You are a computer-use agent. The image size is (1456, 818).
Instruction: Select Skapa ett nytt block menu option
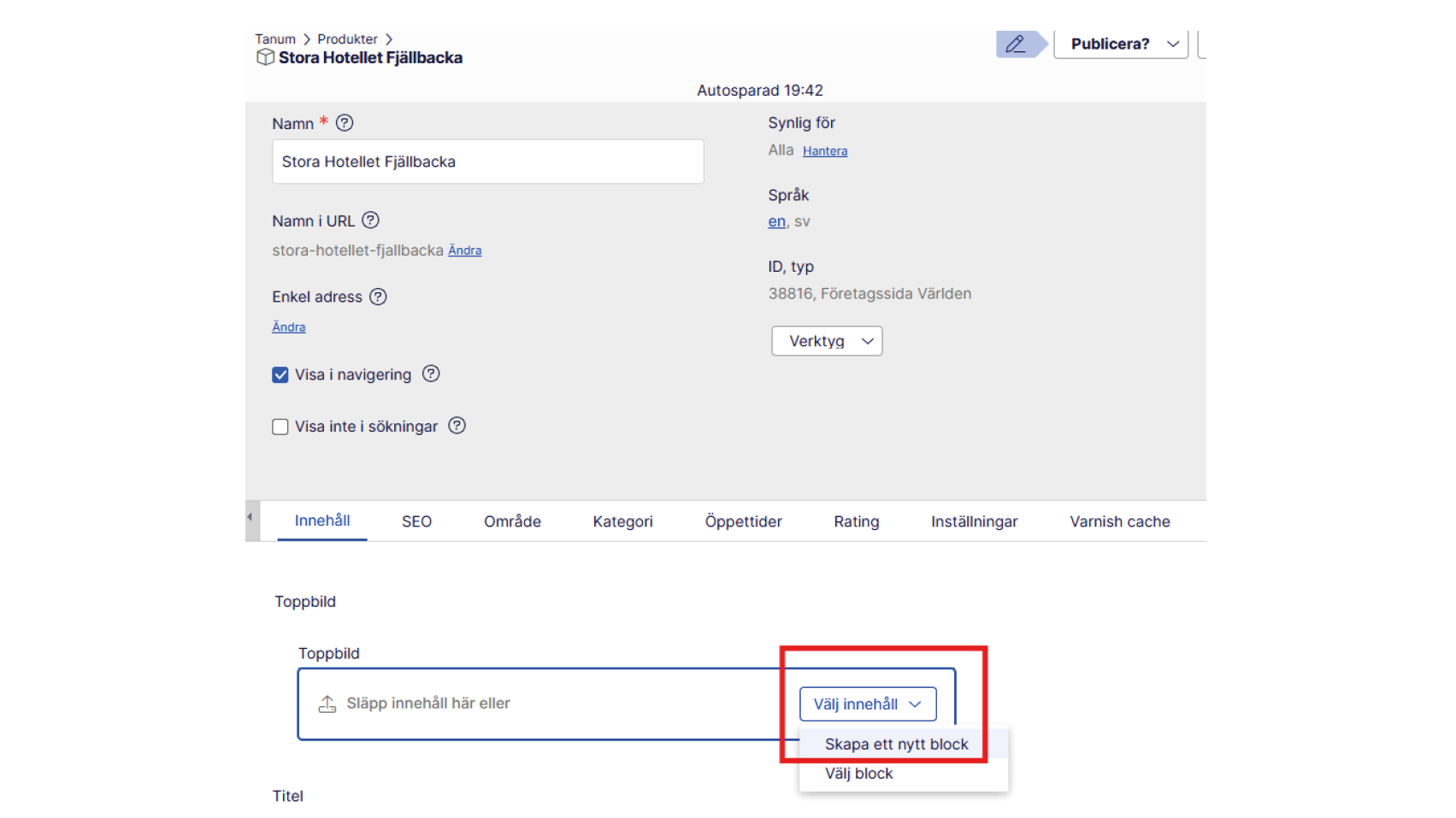(896, 744)
